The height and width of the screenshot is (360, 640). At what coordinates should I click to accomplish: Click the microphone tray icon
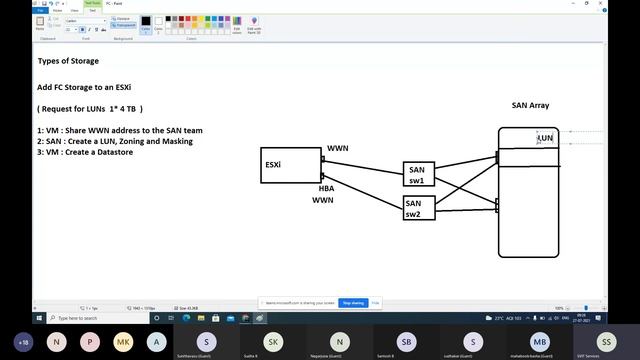[535, 318]
